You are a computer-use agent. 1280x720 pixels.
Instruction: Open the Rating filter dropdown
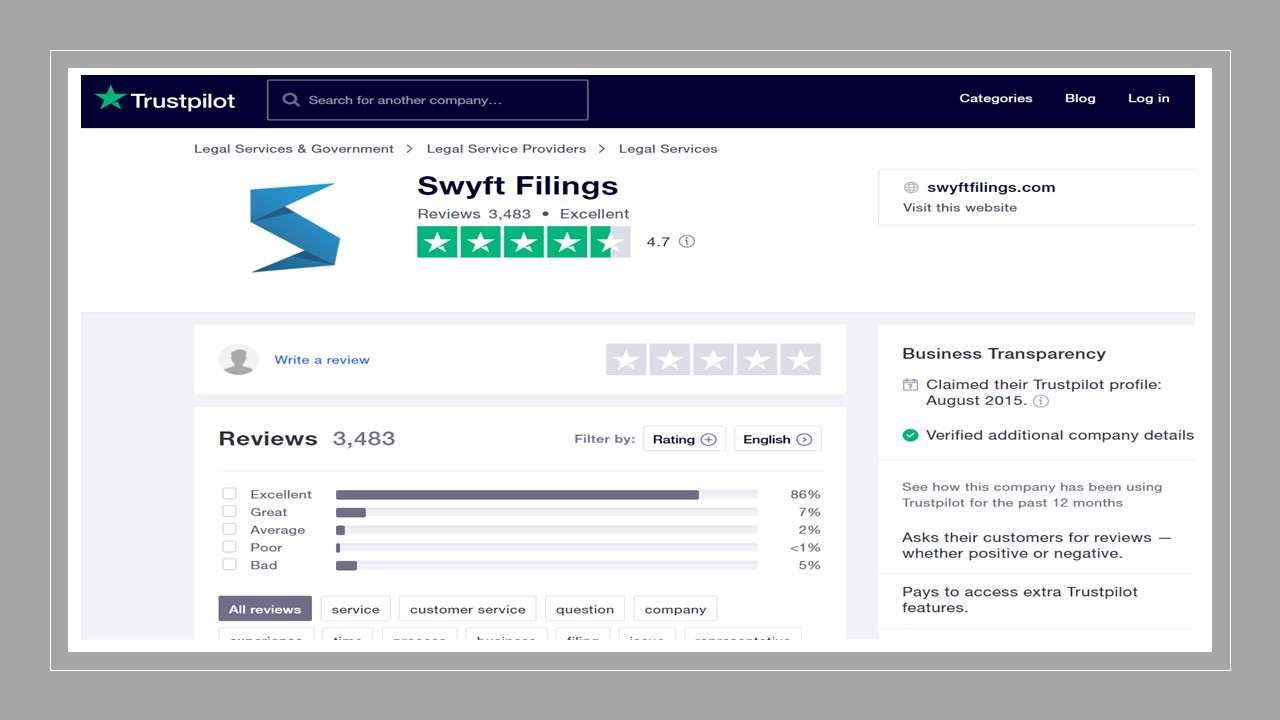[x=685, y=439]
